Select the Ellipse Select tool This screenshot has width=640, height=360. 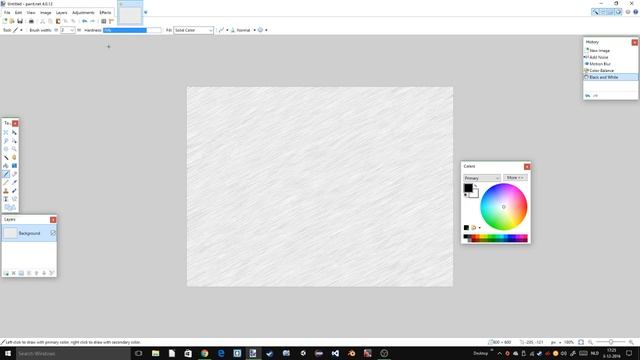click(6, 149)
